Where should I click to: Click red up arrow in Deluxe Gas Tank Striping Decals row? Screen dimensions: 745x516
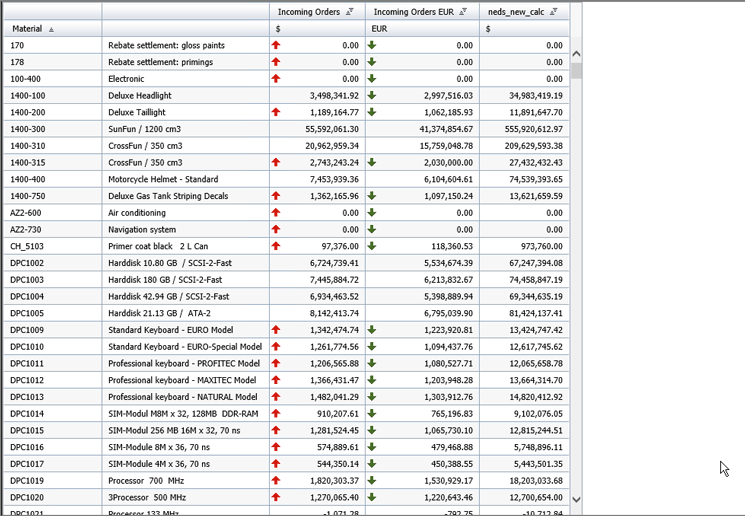276,196
